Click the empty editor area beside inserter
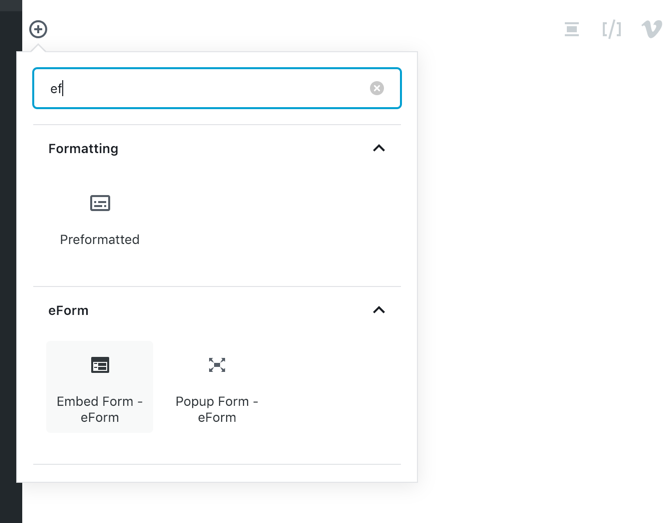The width and height of the screenshot is (669, 523). point(542,277)
